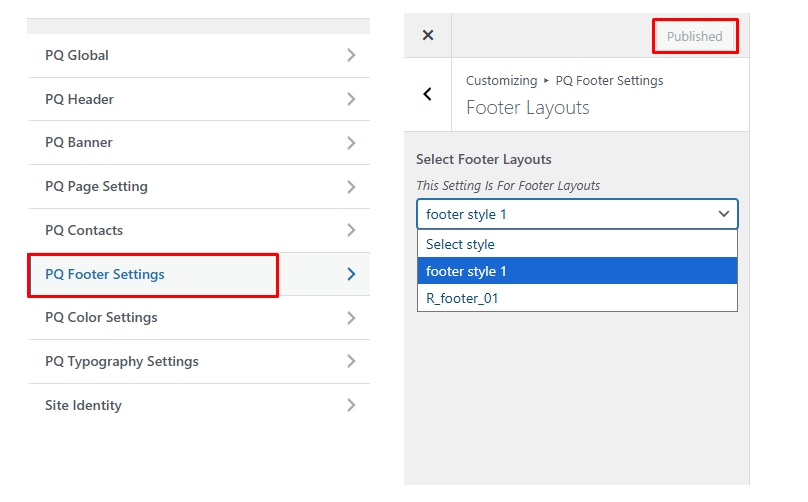
Task: Click the Published button
Action: [694, 37]
